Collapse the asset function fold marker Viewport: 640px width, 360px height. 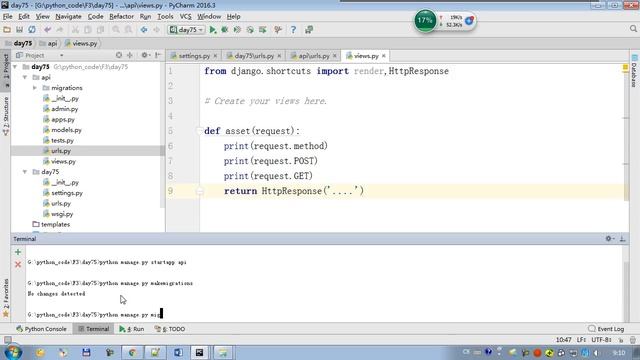point(200,131)
